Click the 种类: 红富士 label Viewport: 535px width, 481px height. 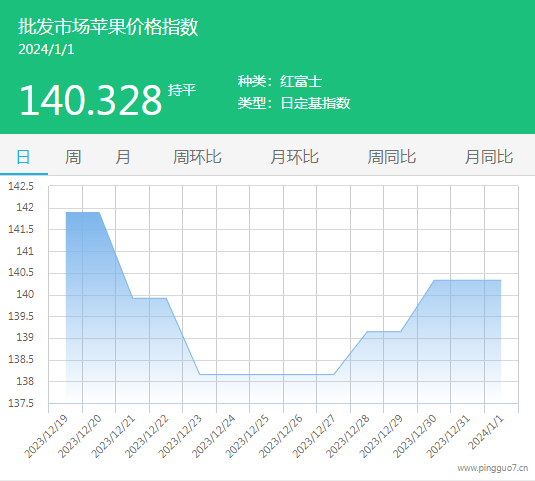click(x=280, y=81)
